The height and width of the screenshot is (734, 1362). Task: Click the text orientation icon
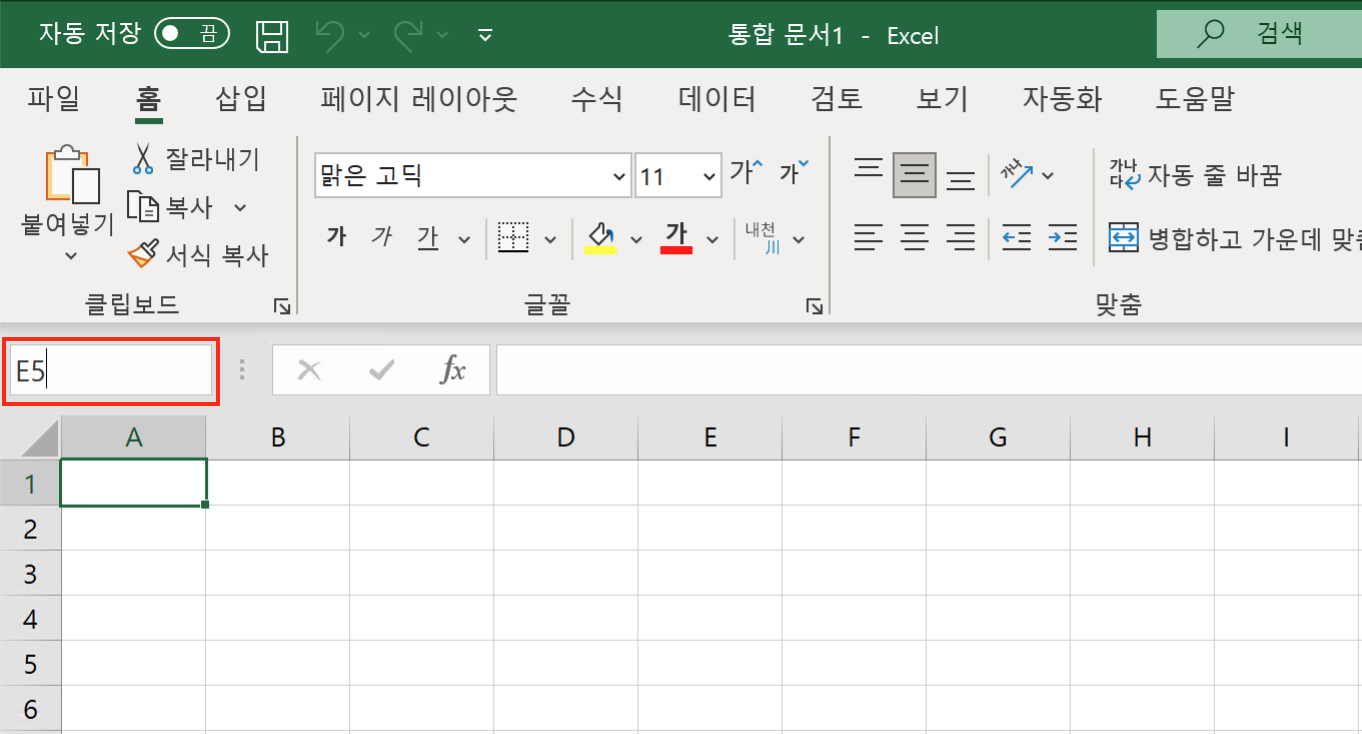pyautogui.click(x=1017, y=175)
